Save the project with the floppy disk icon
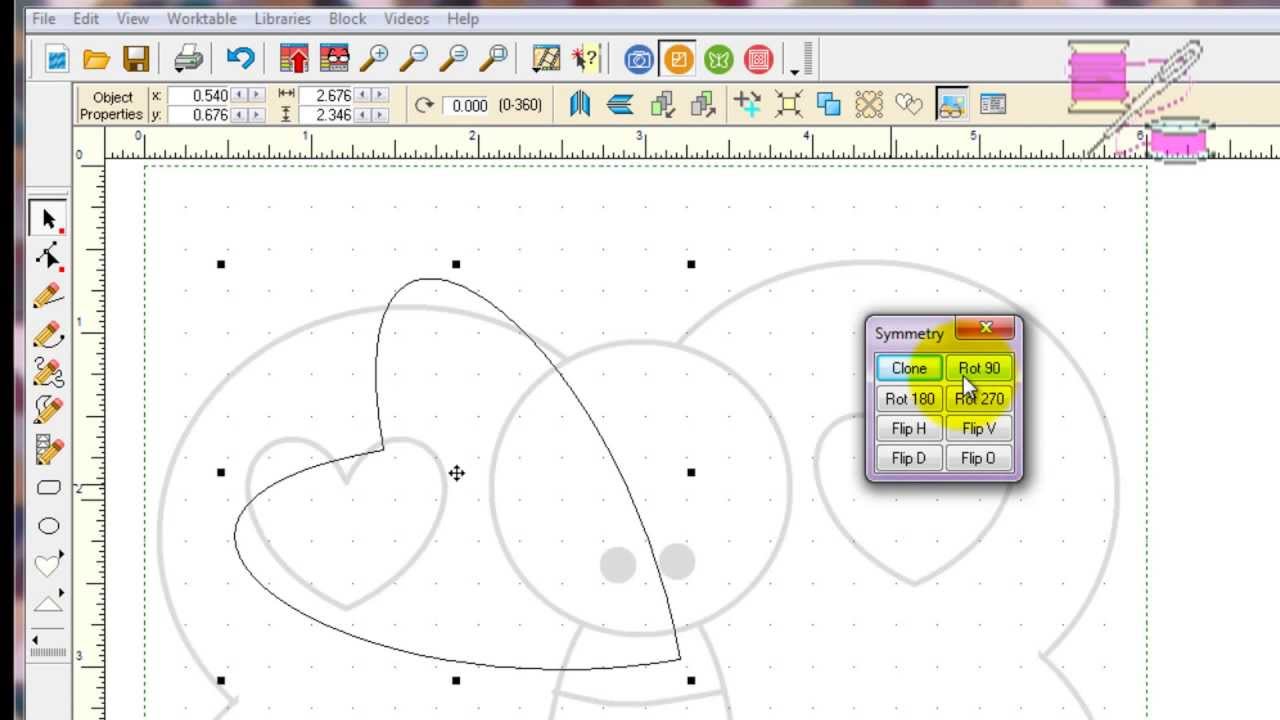The height and width of the screenshot is (720, 1280). pyautogui.click(x=136, y=60)
